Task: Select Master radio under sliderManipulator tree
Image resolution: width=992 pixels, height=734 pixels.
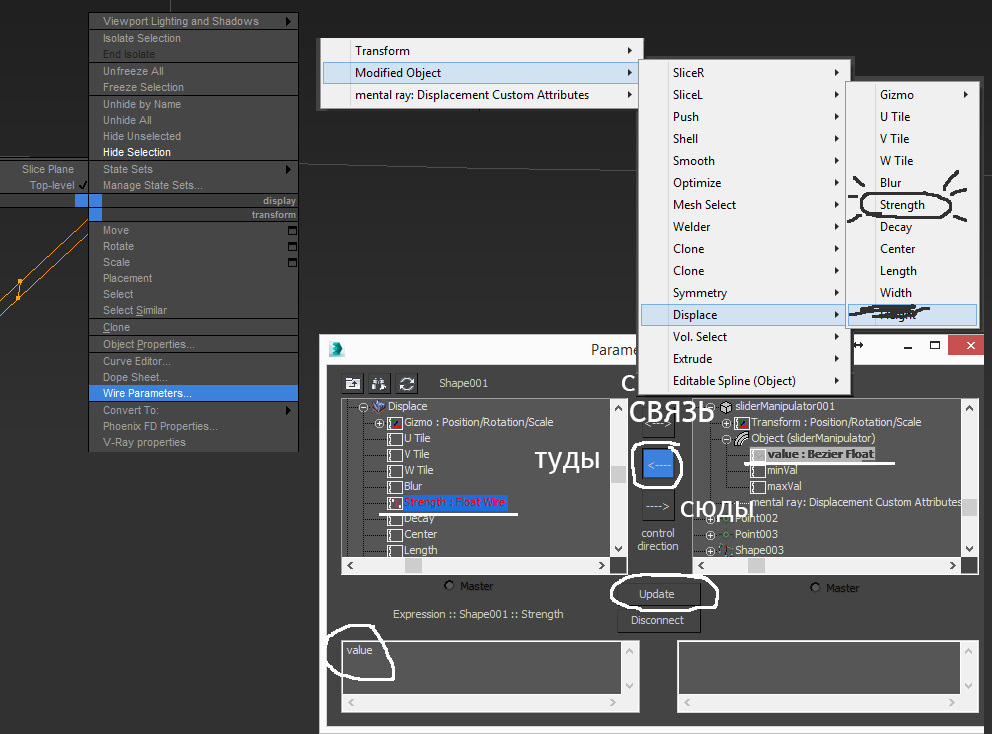Action: coord(815,588)
